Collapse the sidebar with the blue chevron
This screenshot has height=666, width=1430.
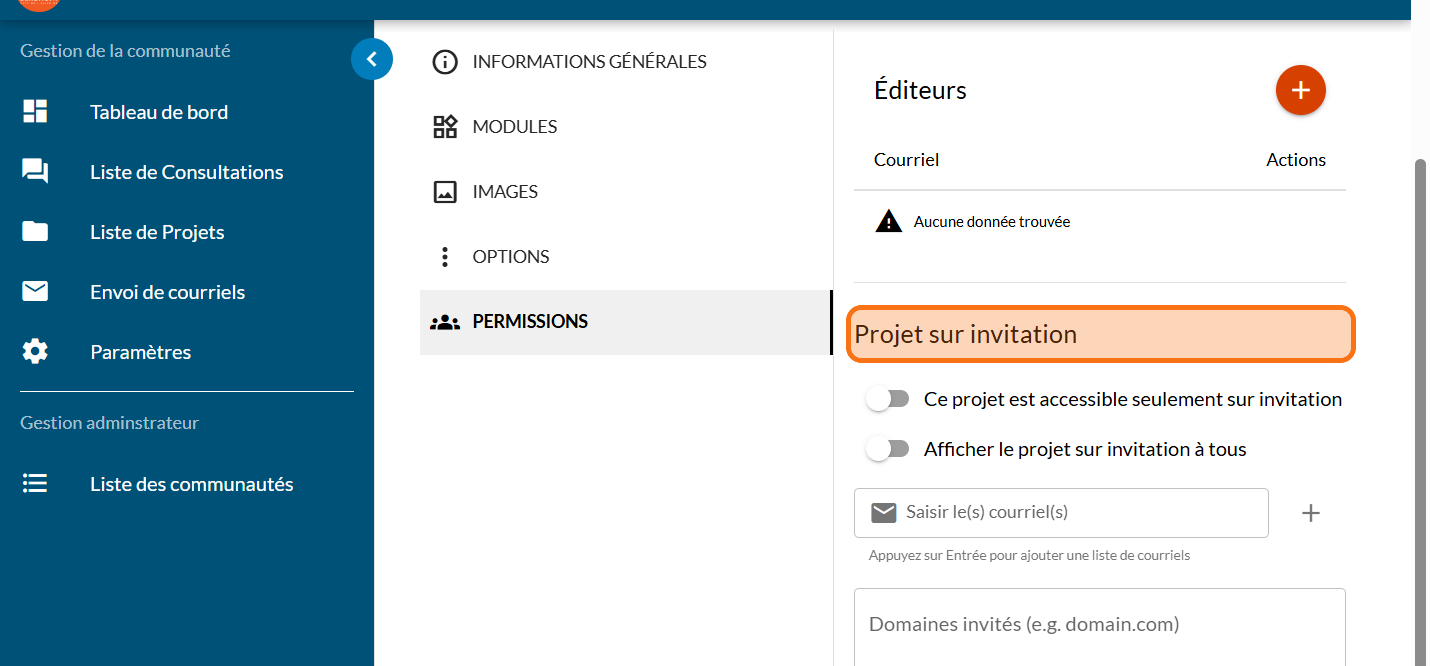tap(372, 60)
